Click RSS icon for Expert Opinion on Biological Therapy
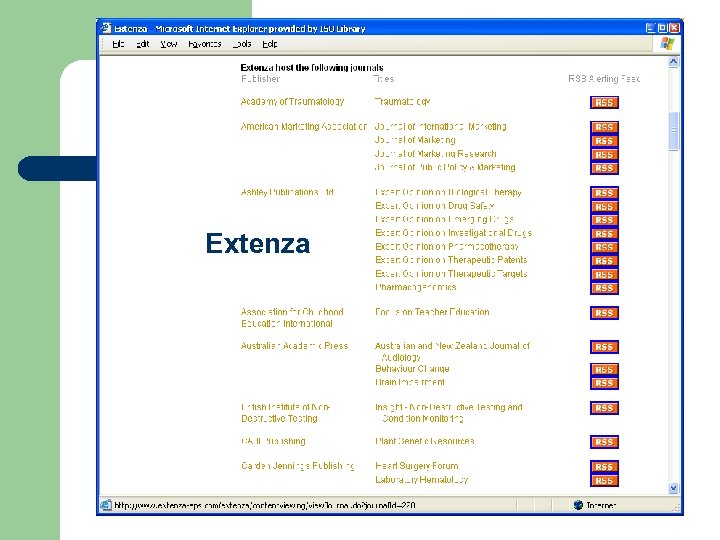The width and height of the screenshot is (720, 540). pos(604,193)
